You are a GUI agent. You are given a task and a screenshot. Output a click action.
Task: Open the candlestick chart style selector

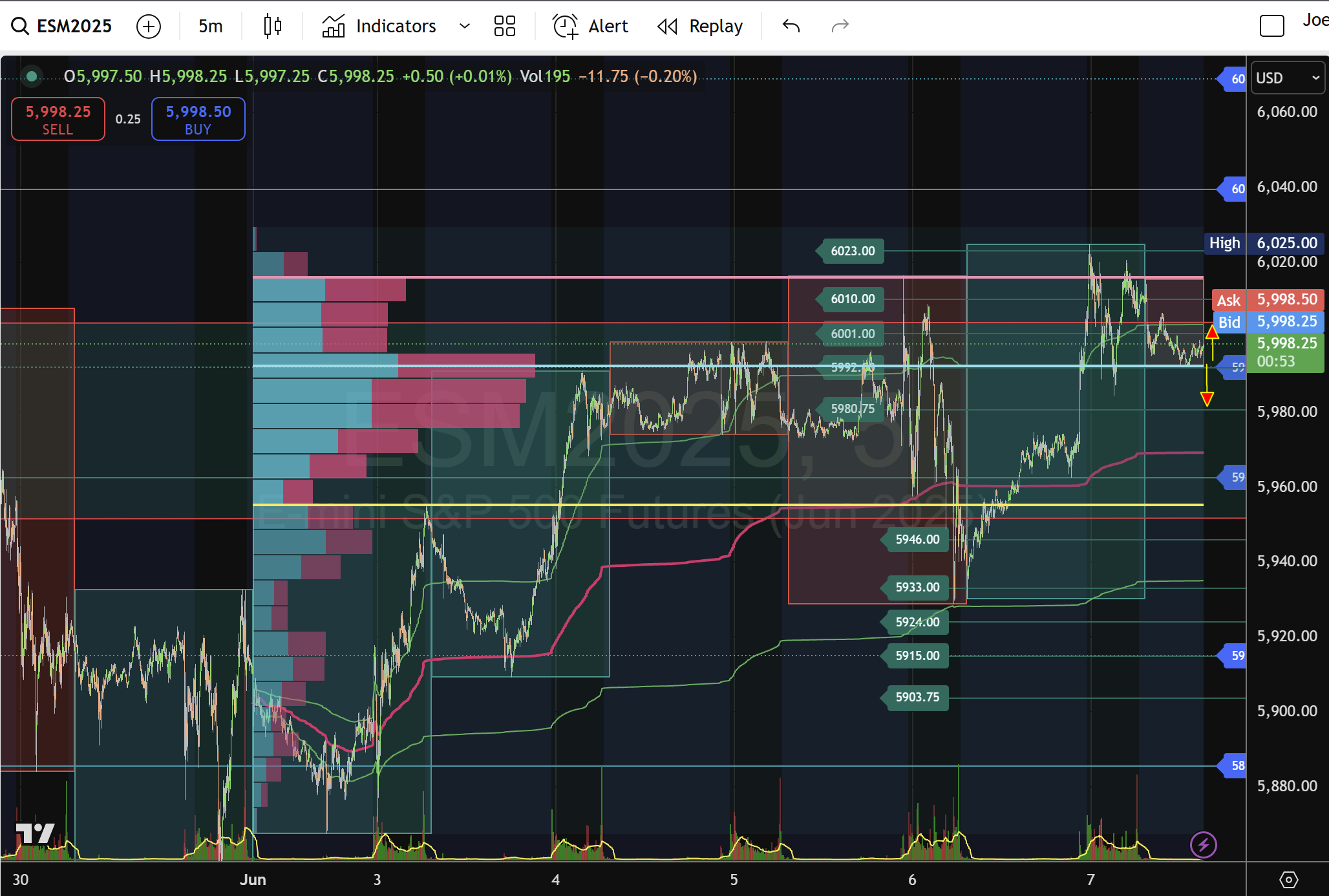coord(273,26)
